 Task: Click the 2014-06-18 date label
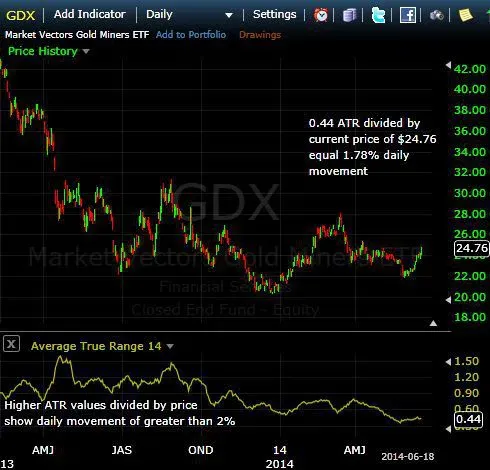click(x=408, y=456)
